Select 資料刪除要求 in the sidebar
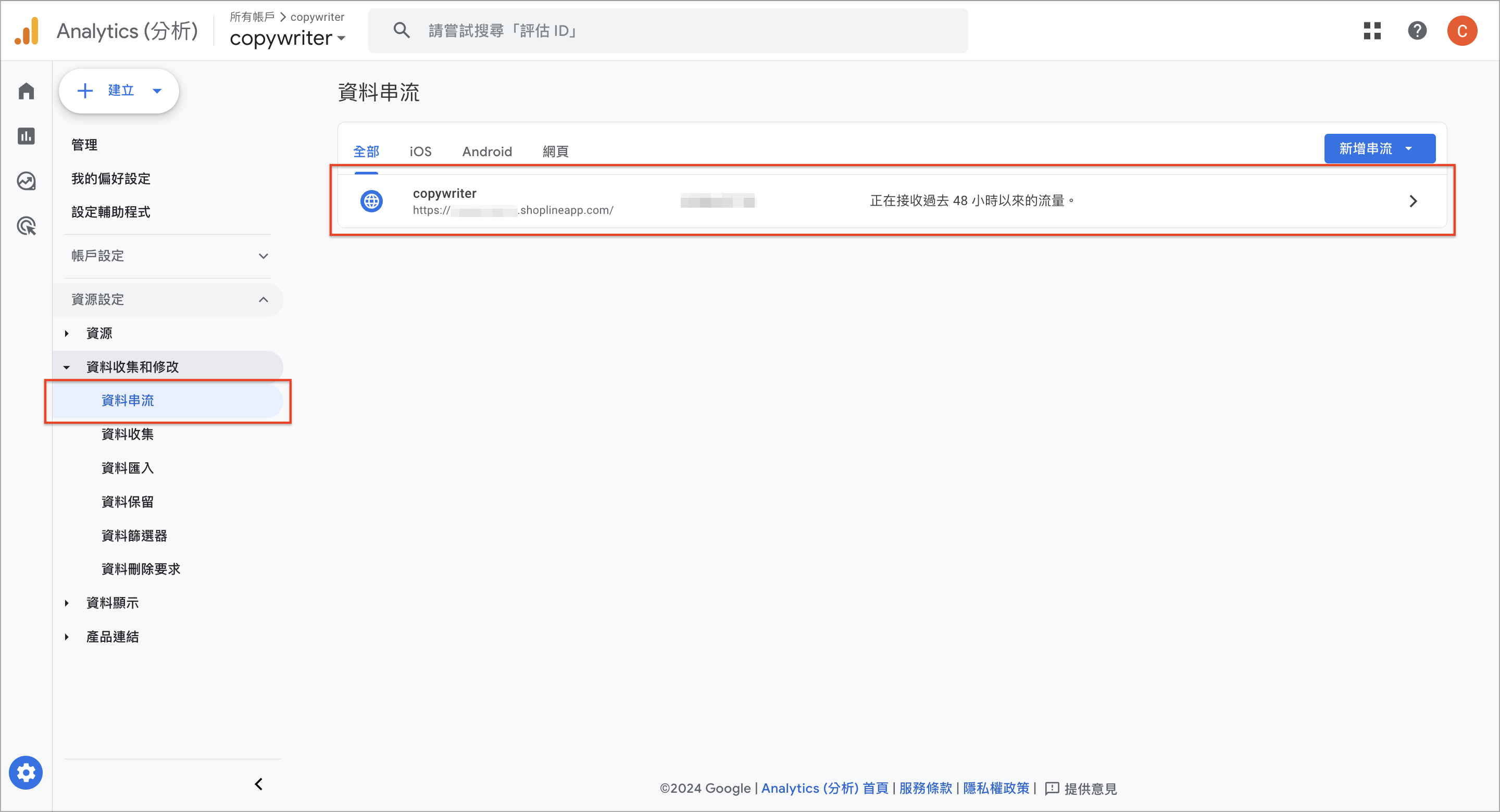 (x=141, y=569)
